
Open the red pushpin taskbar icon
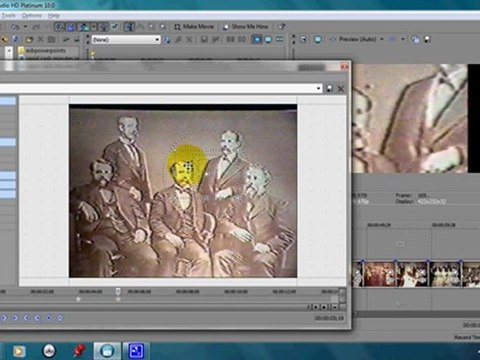tap(78, 351)
